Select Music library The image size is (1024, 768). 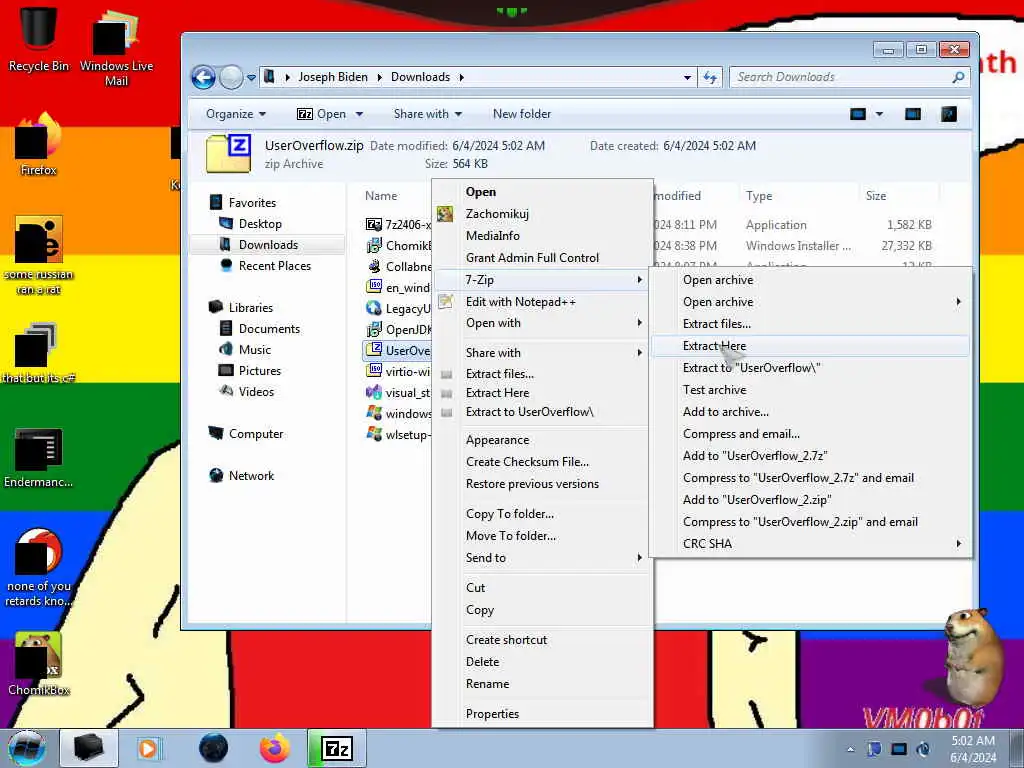[255, 349]
